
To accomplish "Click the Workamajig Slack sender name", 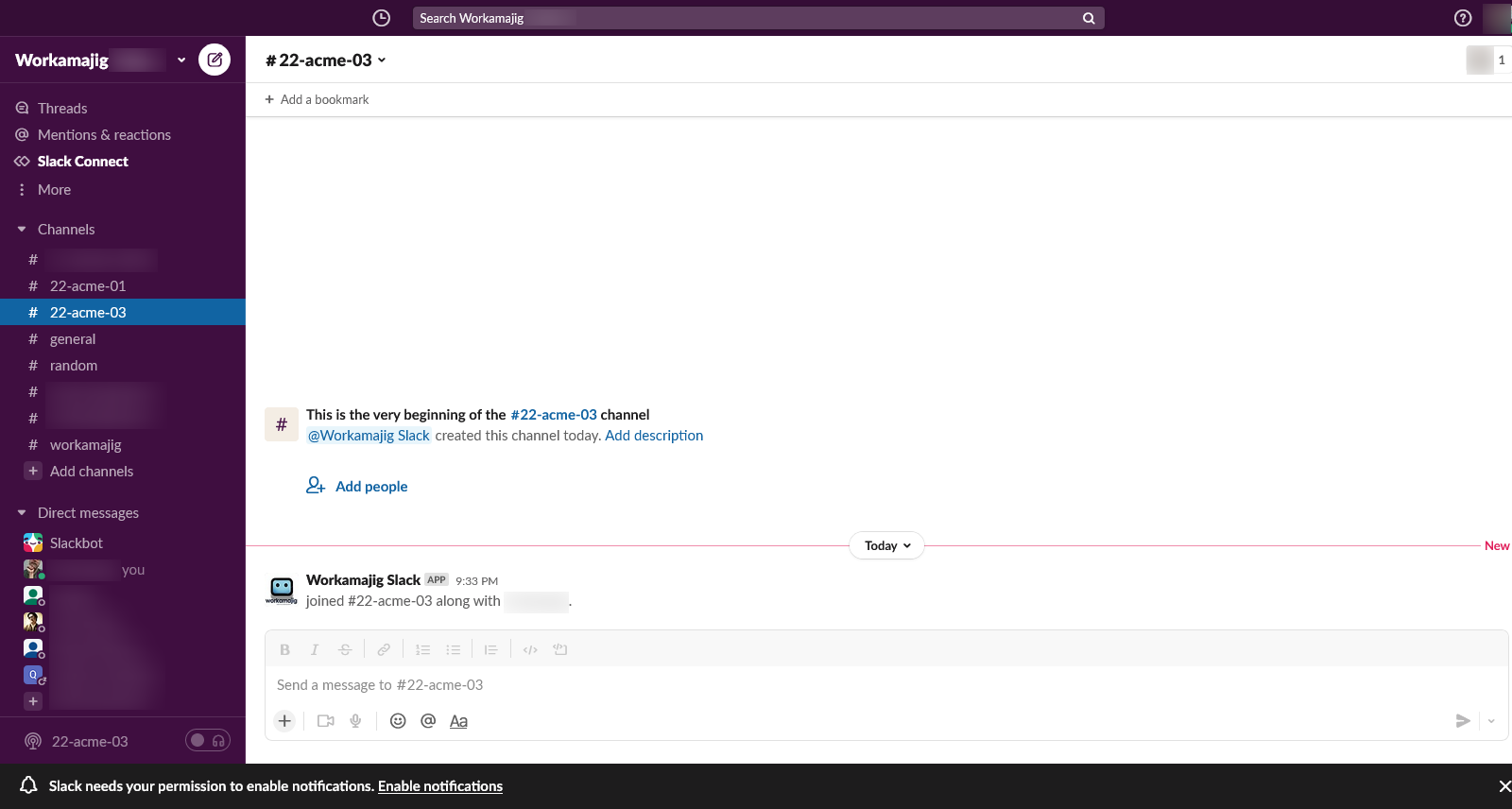I will [x=363, y=579].
